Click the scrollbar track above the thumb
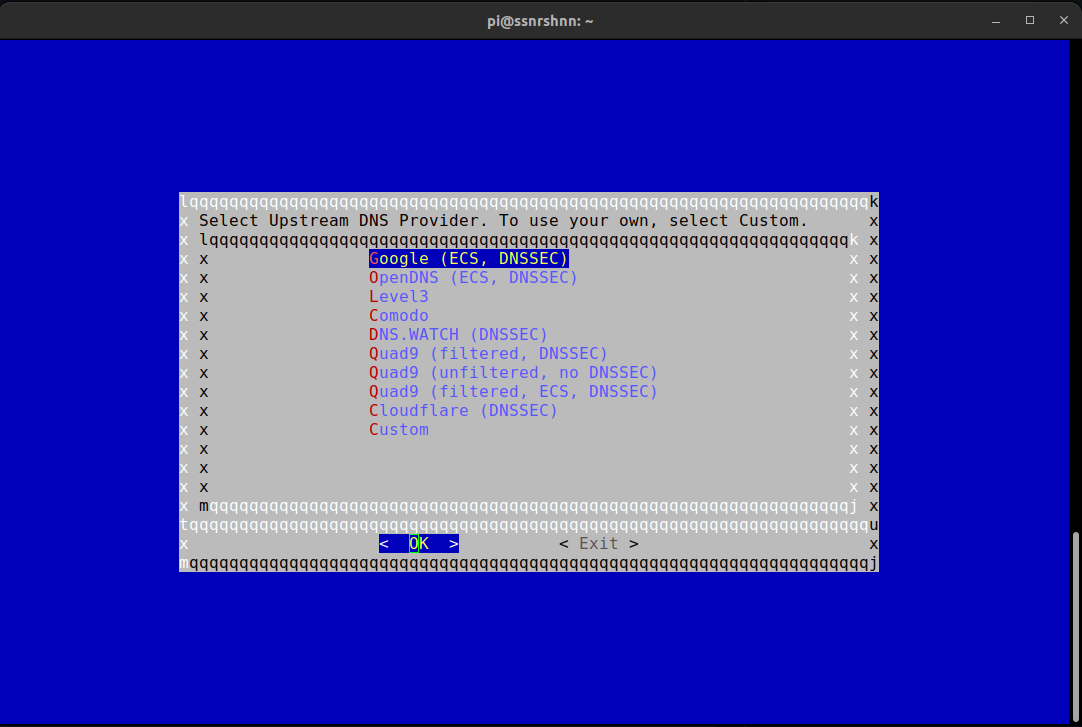The image size is (1082, 727). click(1076, 300)
